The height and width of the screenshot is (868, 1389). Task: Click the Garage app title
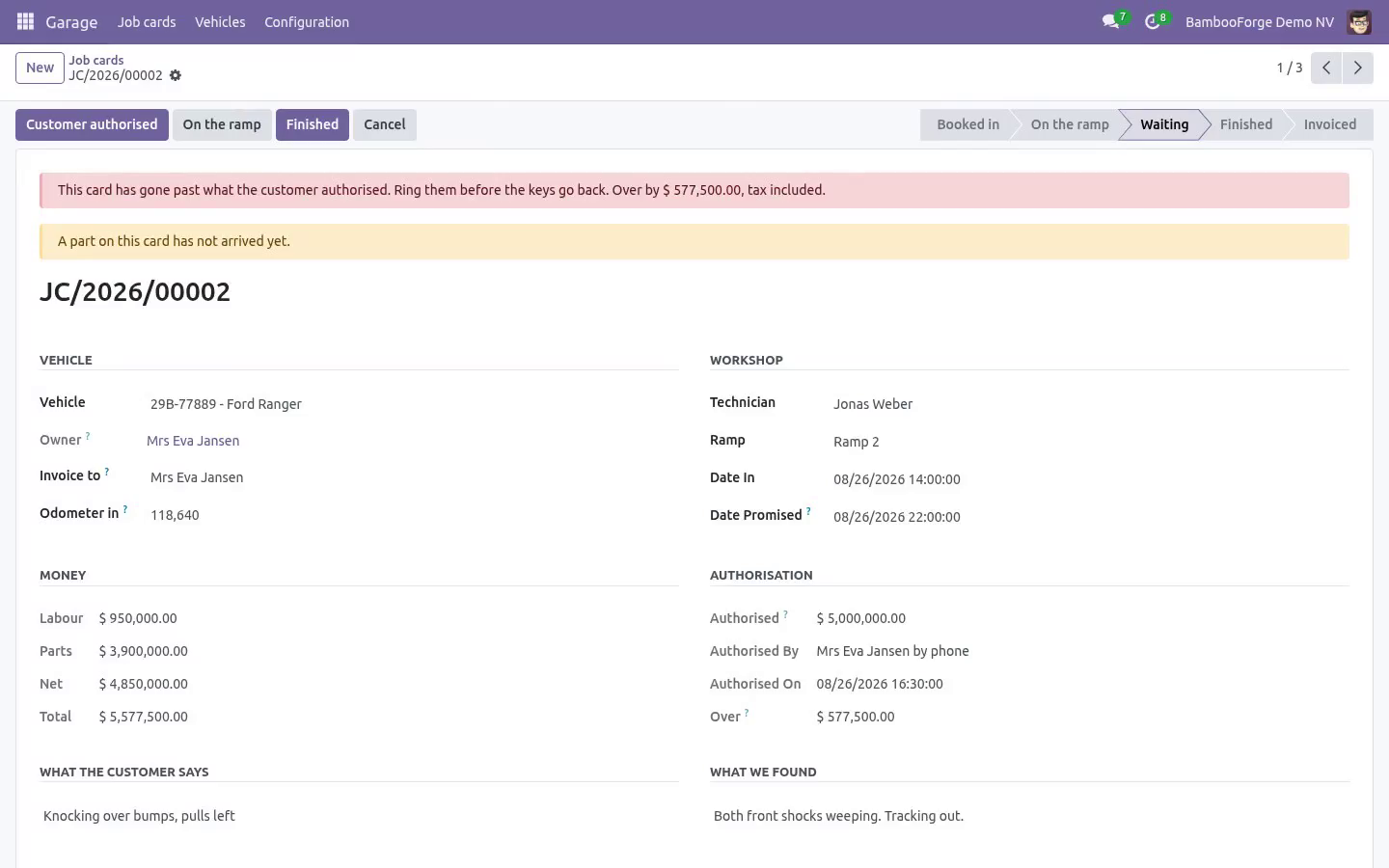pos(71,22)
